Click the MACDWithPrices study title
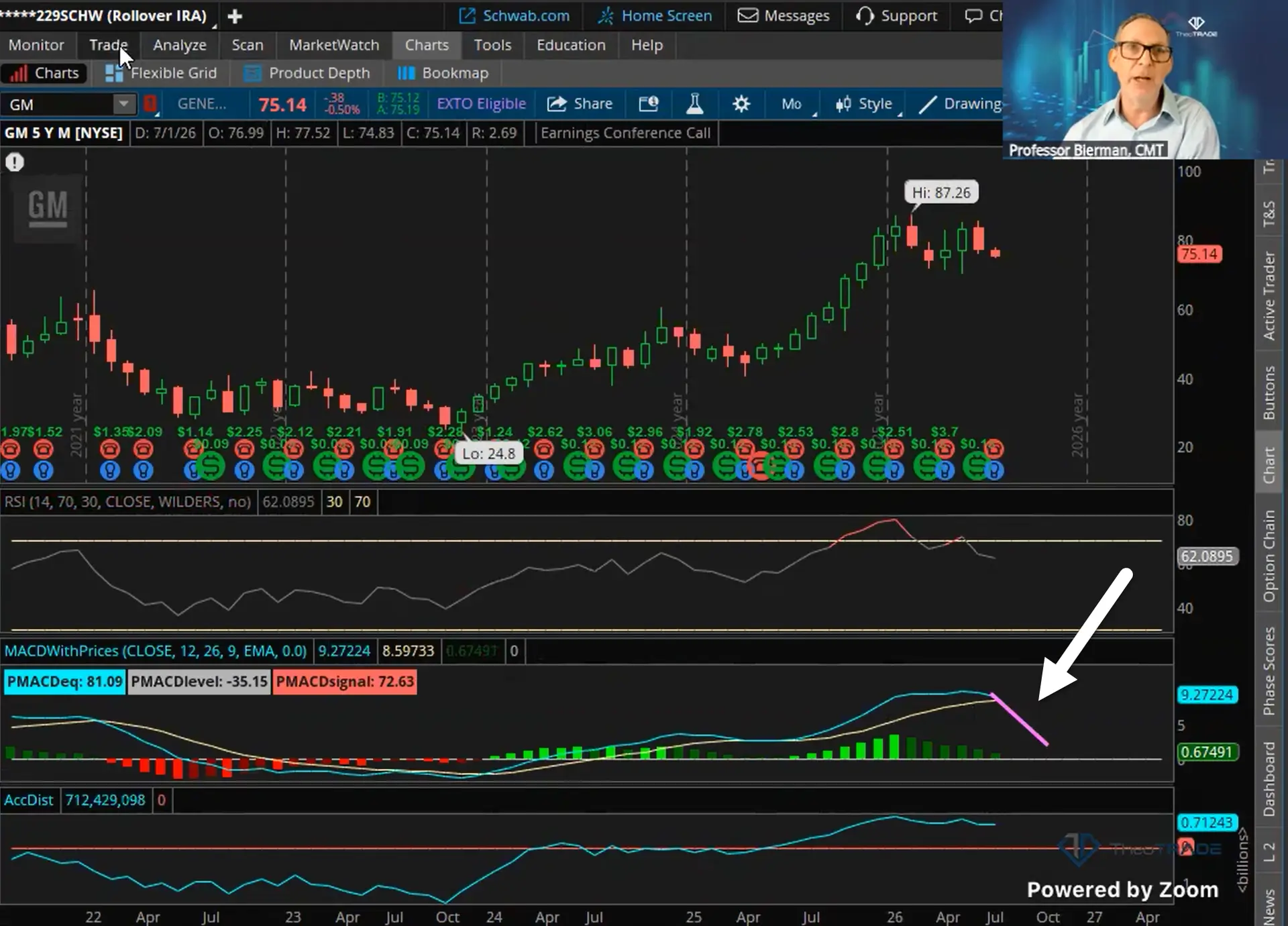The width and height of the screenshot is (1288, 926). point(156,651)
